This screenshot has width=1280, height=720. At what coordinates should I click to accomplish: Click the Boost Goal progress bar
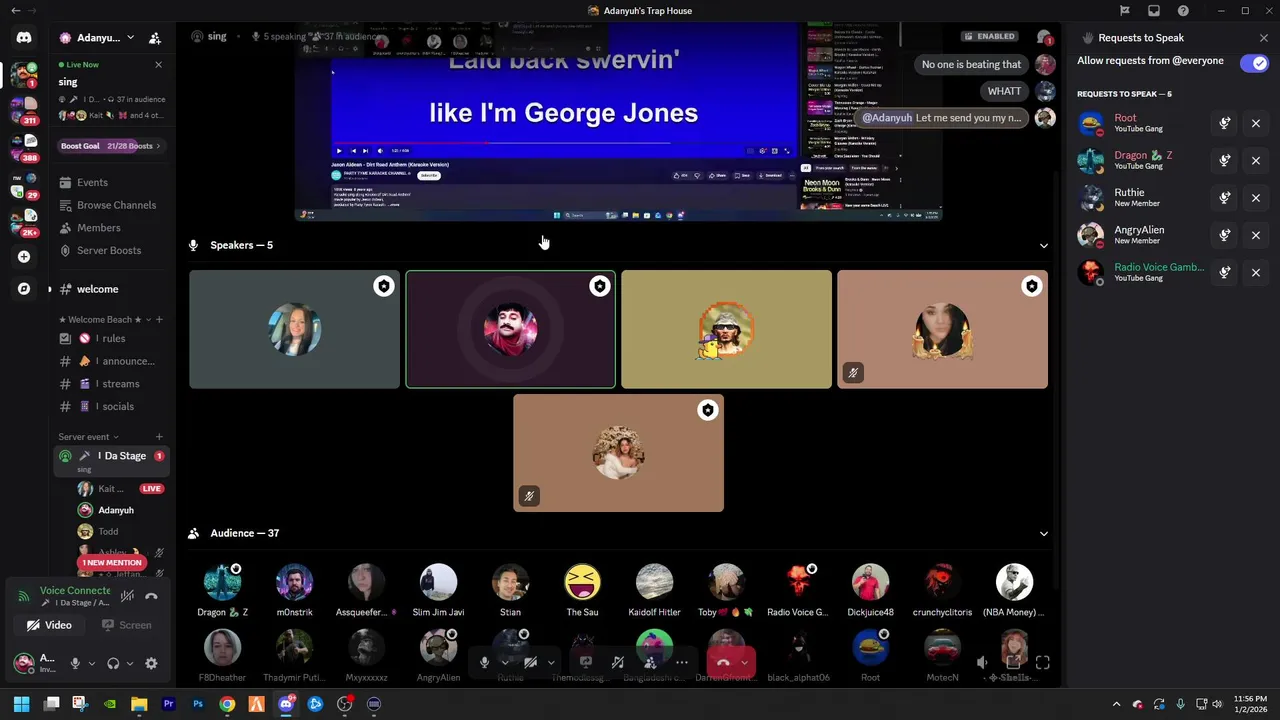click(112, 146)
